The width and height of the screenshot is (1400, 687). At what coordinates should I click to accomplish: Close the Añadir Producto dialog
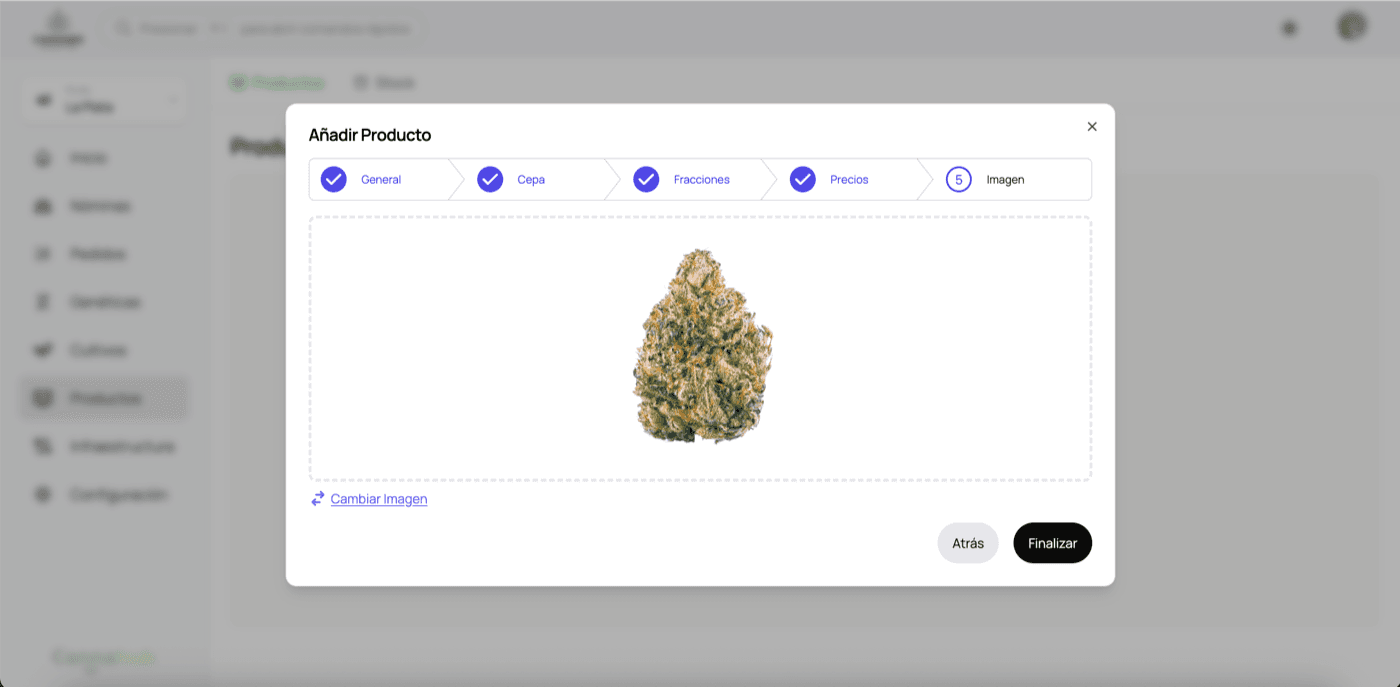pos(1092,127)
